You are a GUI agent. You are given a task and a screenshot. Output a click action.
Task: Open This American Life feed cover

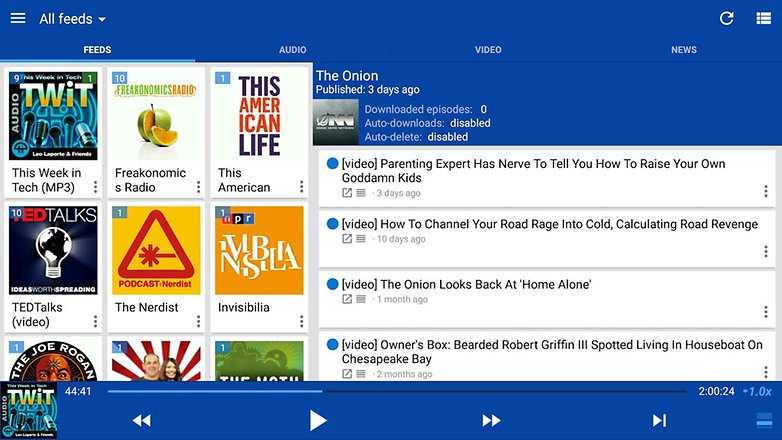click(x=259, y=116)
